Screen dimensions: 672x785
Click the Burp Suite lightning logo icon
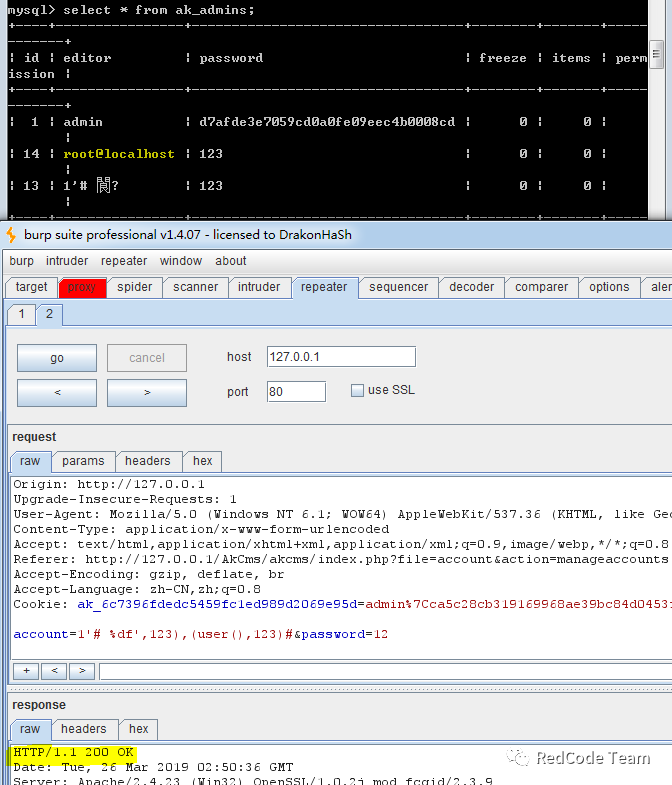11,234
